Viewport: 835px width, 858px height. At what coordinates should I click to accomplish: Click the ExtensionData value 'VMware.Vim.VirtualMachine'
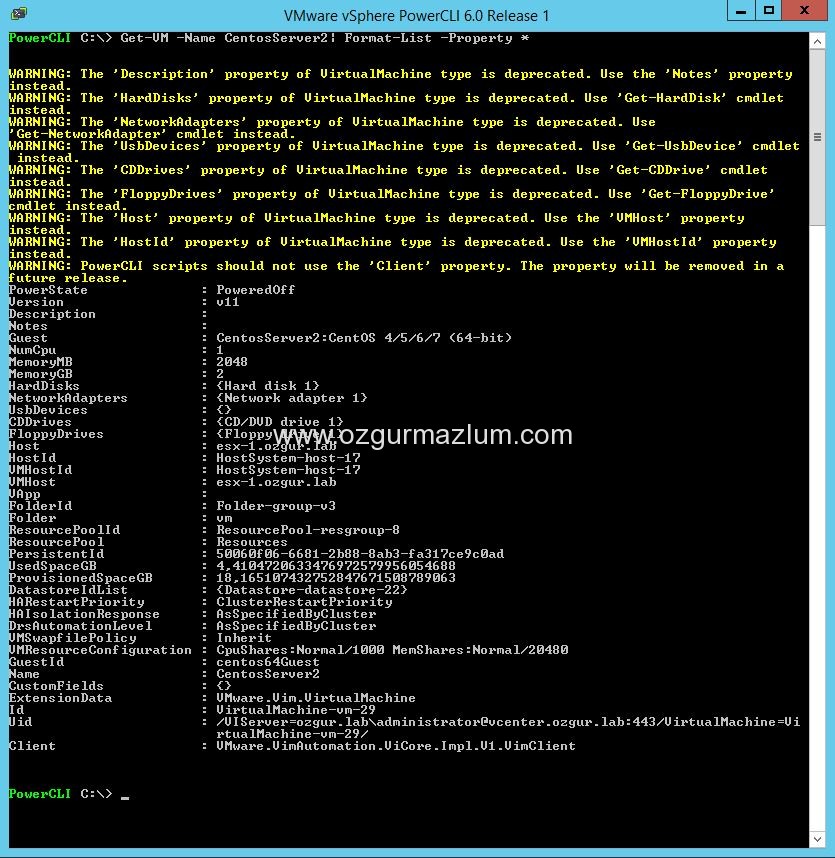(x=316, y=698)
